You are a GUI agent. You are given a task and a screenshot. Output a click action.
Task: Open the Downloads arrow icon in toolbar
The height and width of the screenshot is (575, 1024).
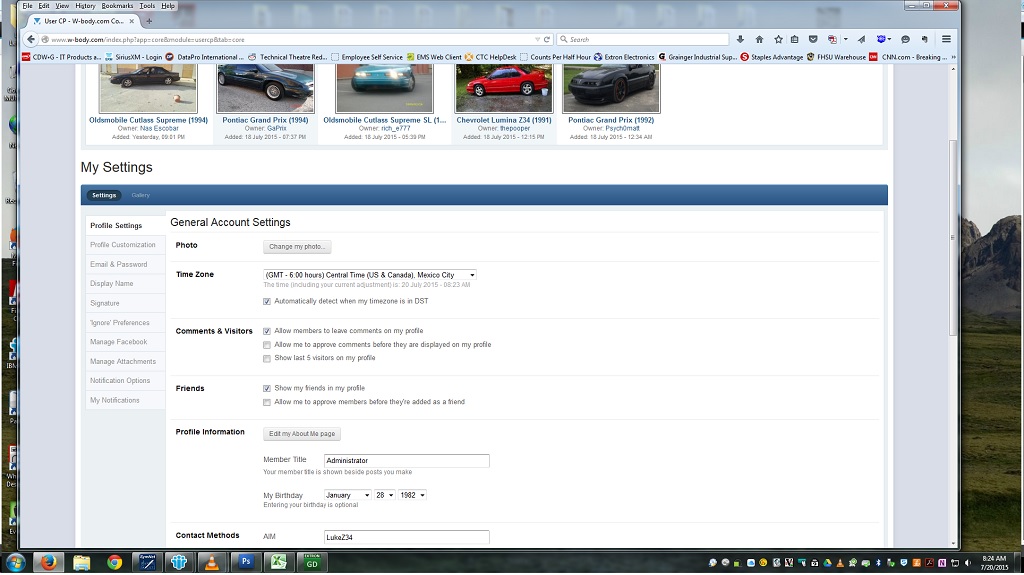coord(740,39)
